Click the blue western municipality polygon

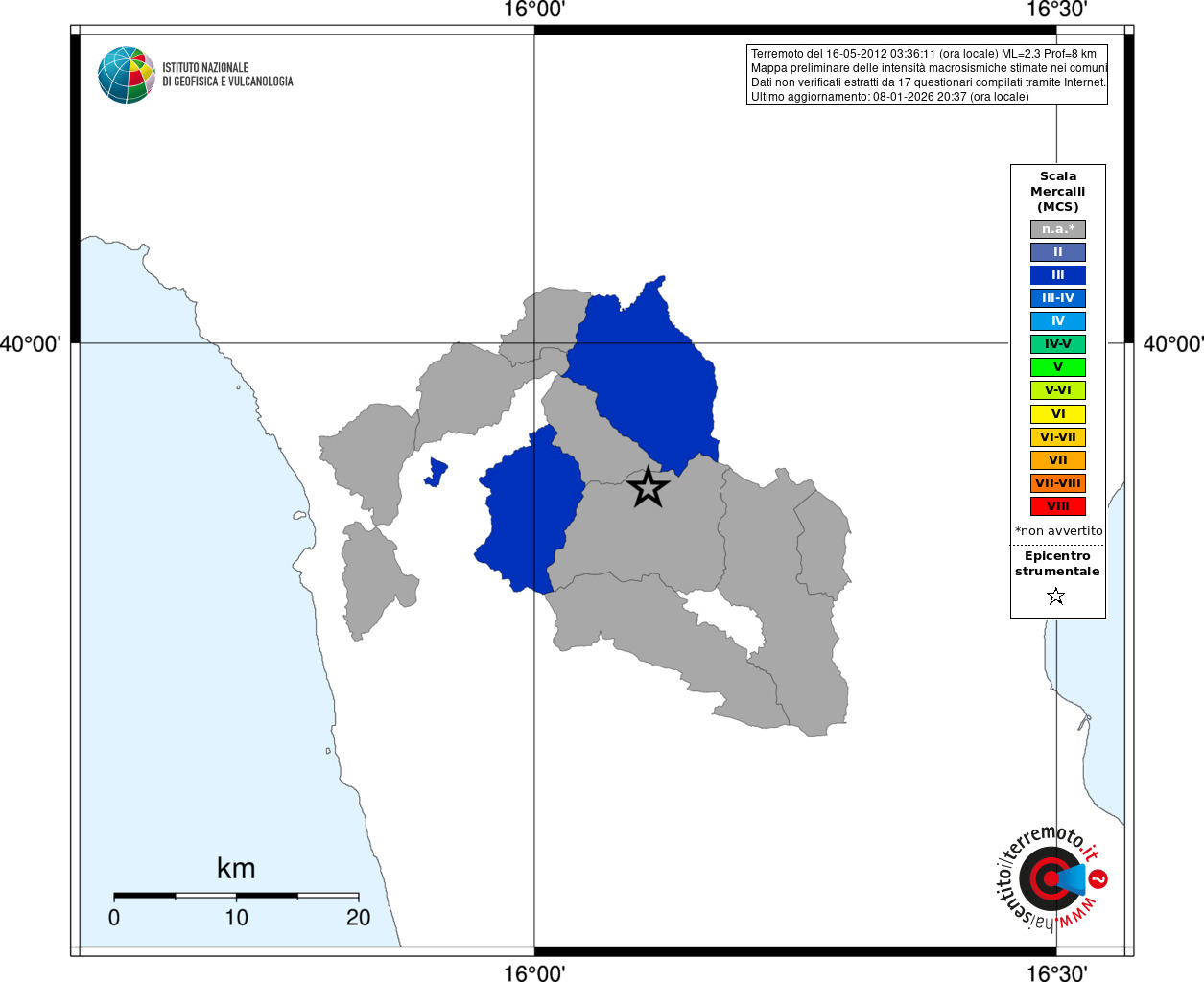tap(530, 513)
